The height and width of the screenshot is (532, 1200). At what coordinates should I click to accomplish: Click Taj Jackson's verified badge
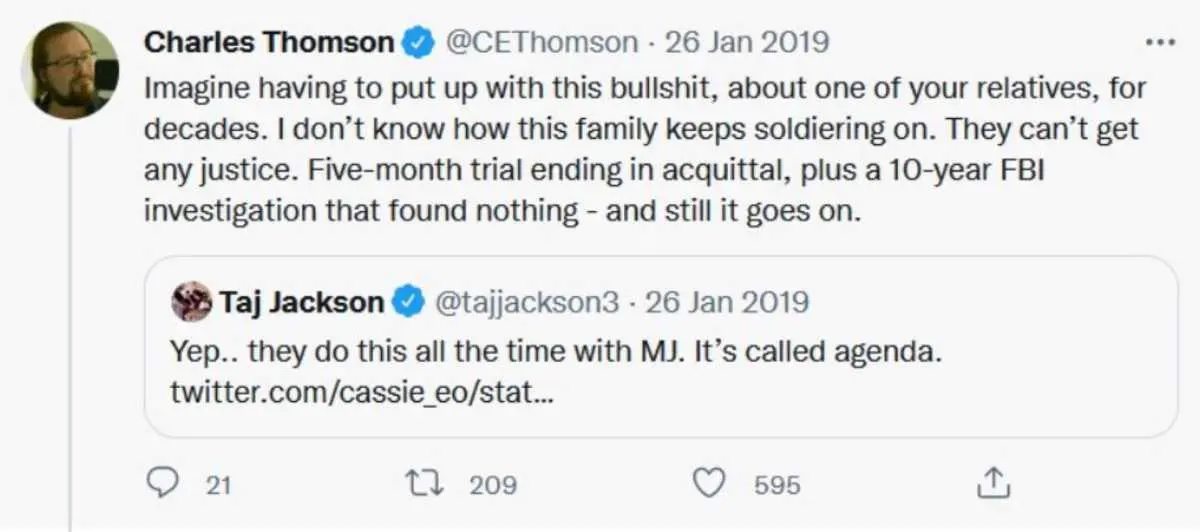pyautogui.click(x=407, y=302)
